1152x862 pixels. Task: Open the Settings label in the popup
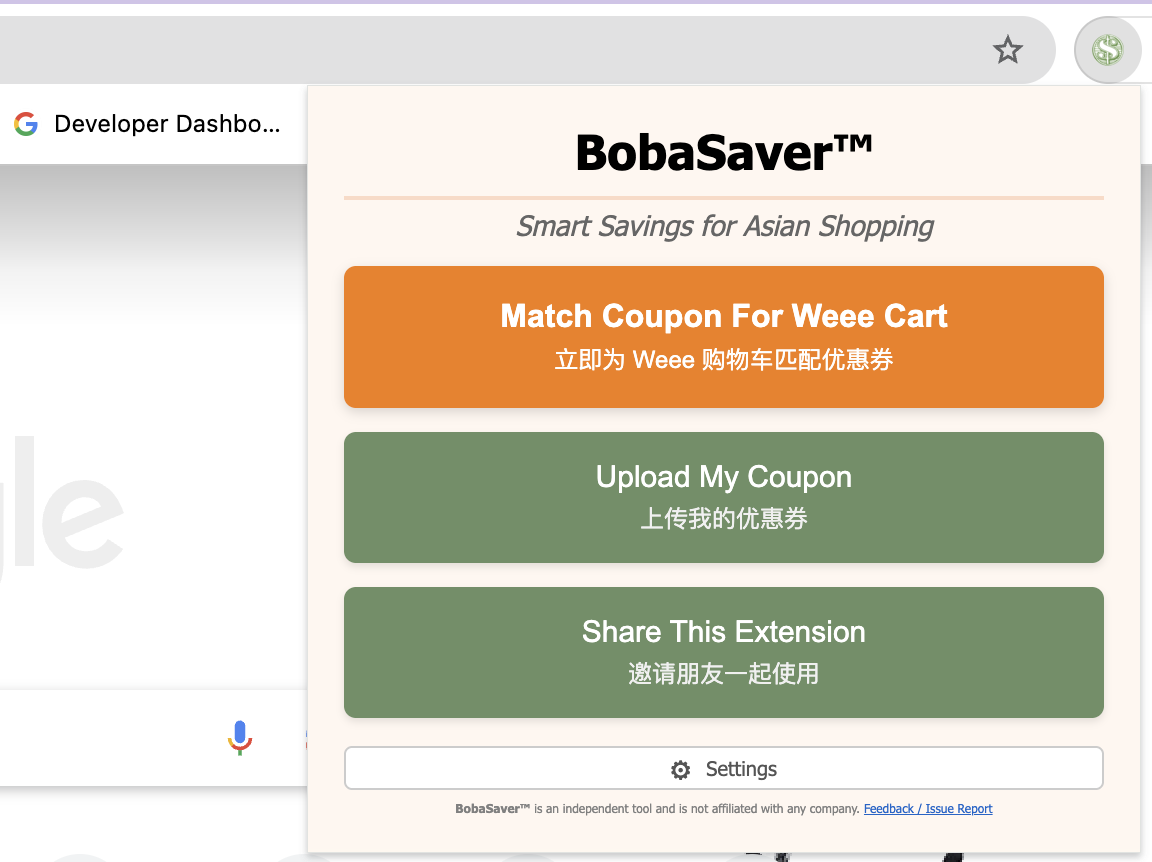click(x=741, y=769)
